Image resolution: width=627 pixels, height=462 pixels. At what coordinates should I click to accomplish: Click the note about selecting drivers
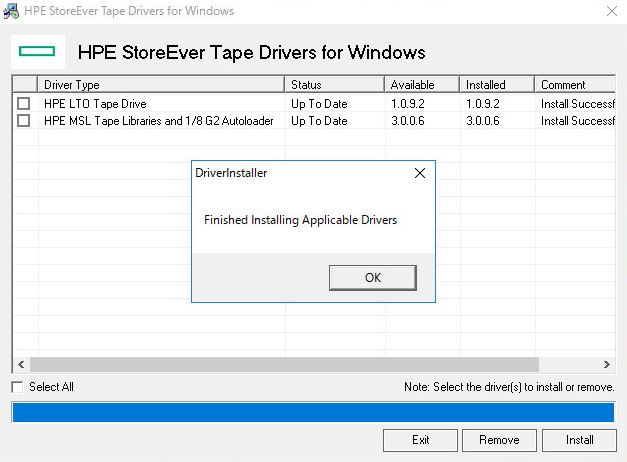click(509, 387)
